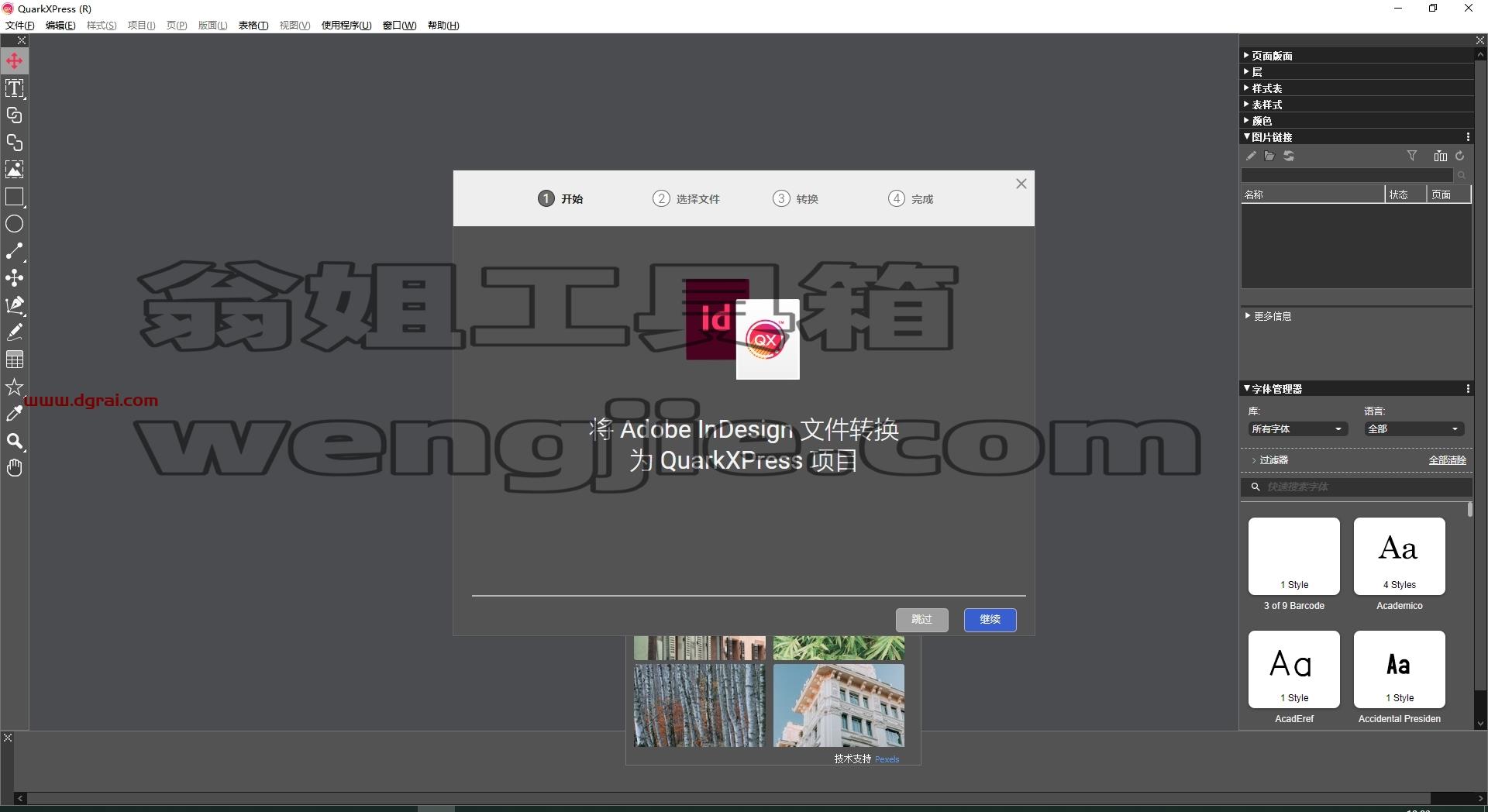Viewport: 1488px width, 812px height.
Task: Open the 表格 menu
Action: [x=253, y=26]
